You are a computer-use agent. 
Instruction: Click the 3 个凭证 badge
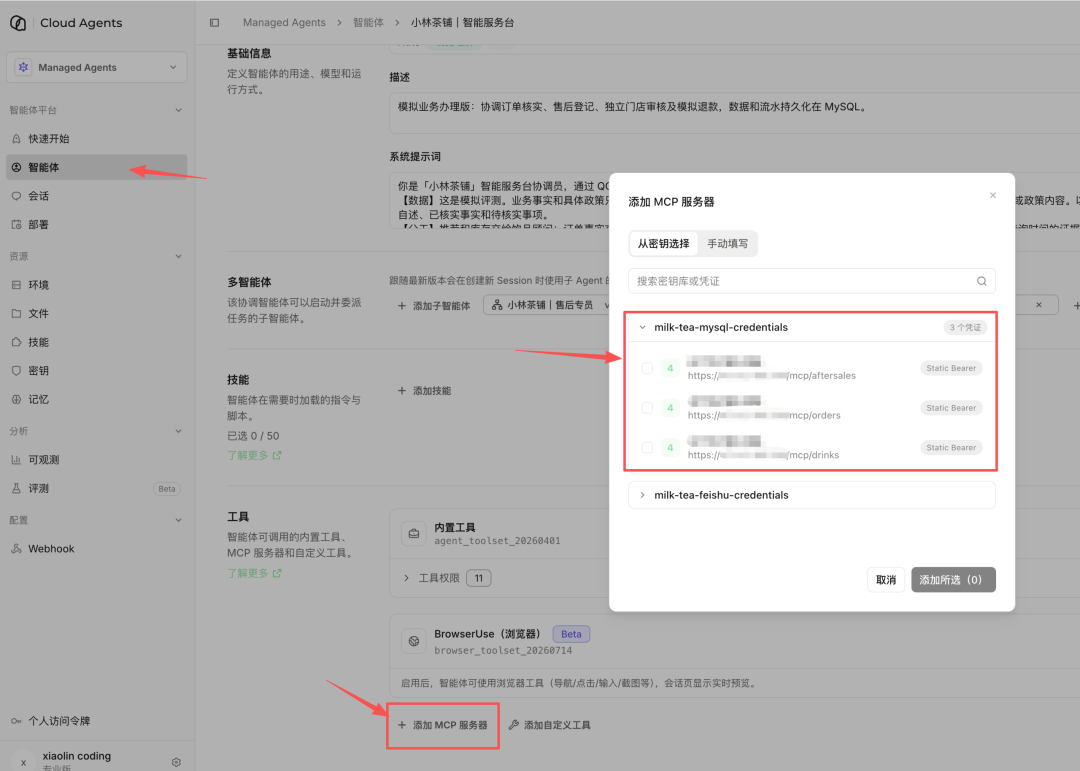(x=965, y=327)
